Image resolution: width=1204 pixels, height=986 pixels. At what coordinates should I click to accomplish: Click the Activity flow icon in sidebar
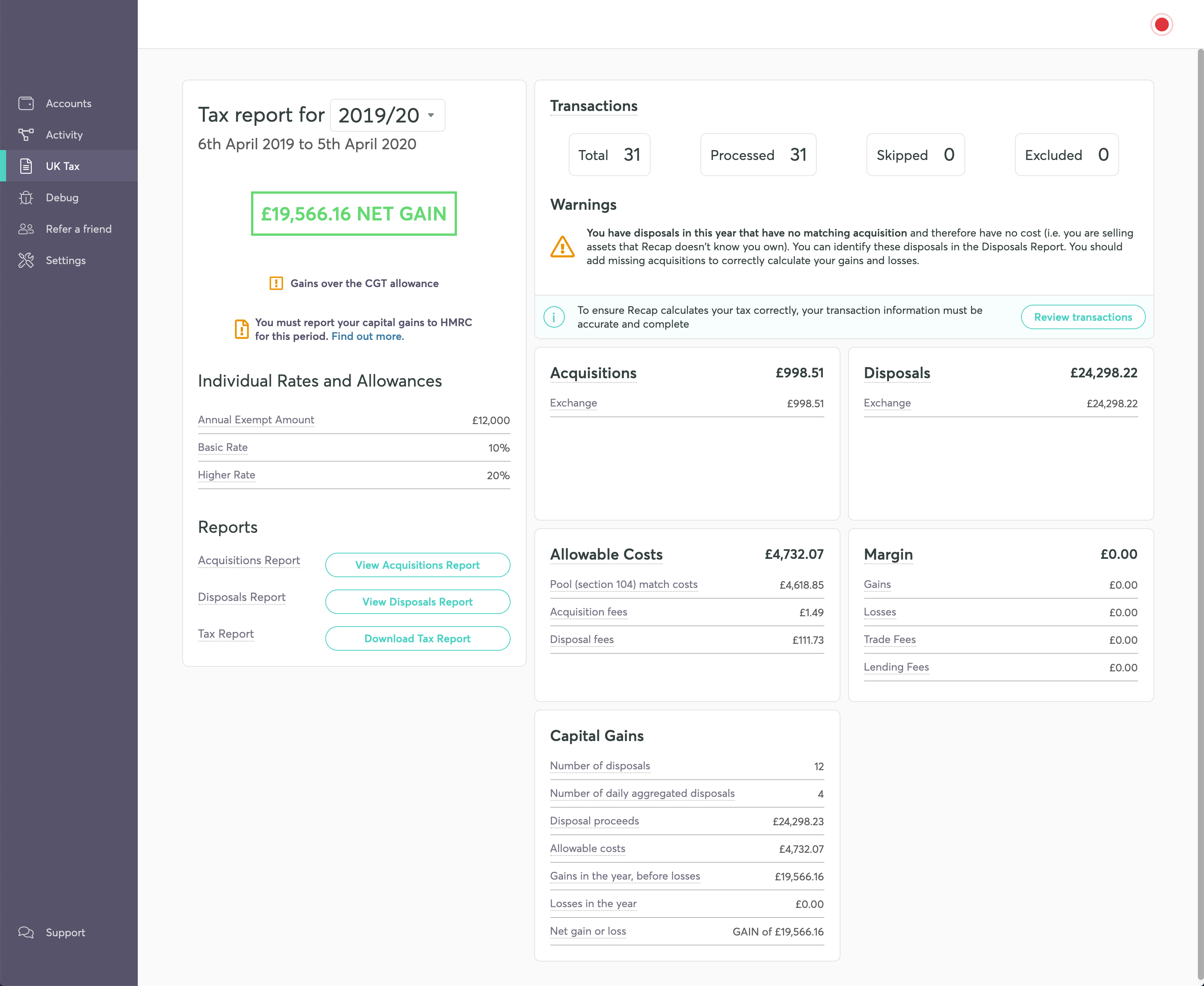click(x=26, y=135)
